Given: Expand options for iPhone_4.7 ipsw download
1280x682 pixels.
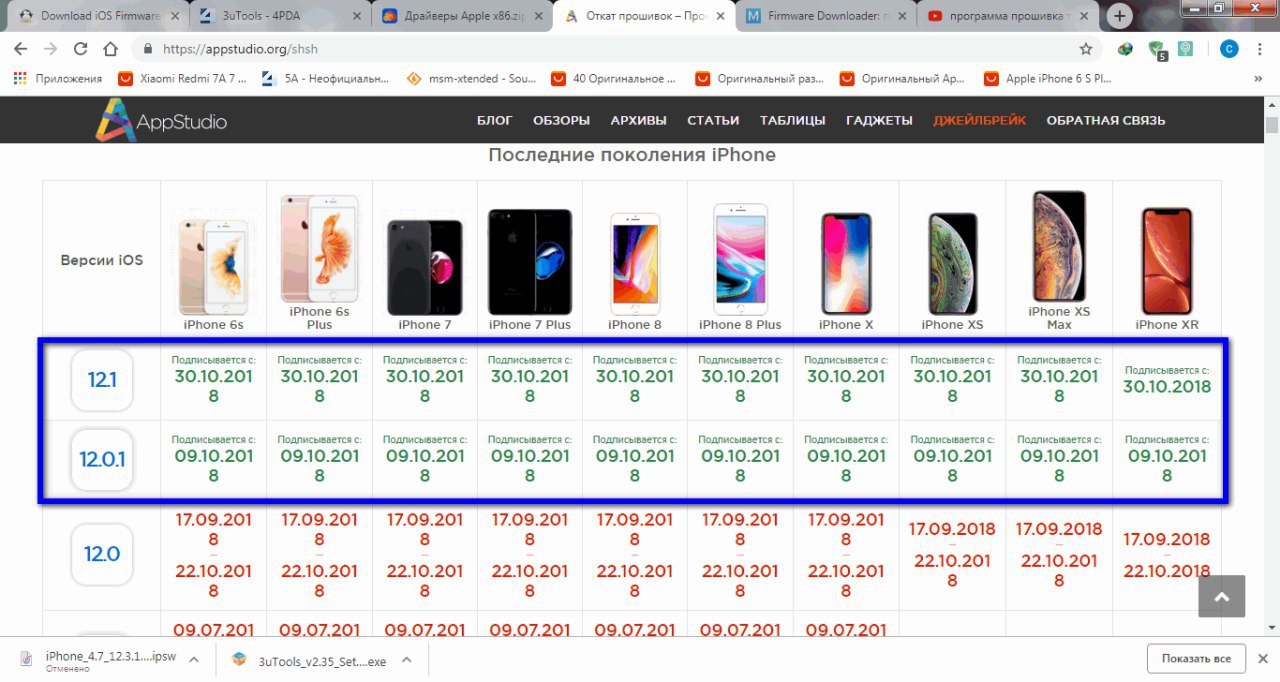Looking at the screenshot, I should tap(194, 660).
